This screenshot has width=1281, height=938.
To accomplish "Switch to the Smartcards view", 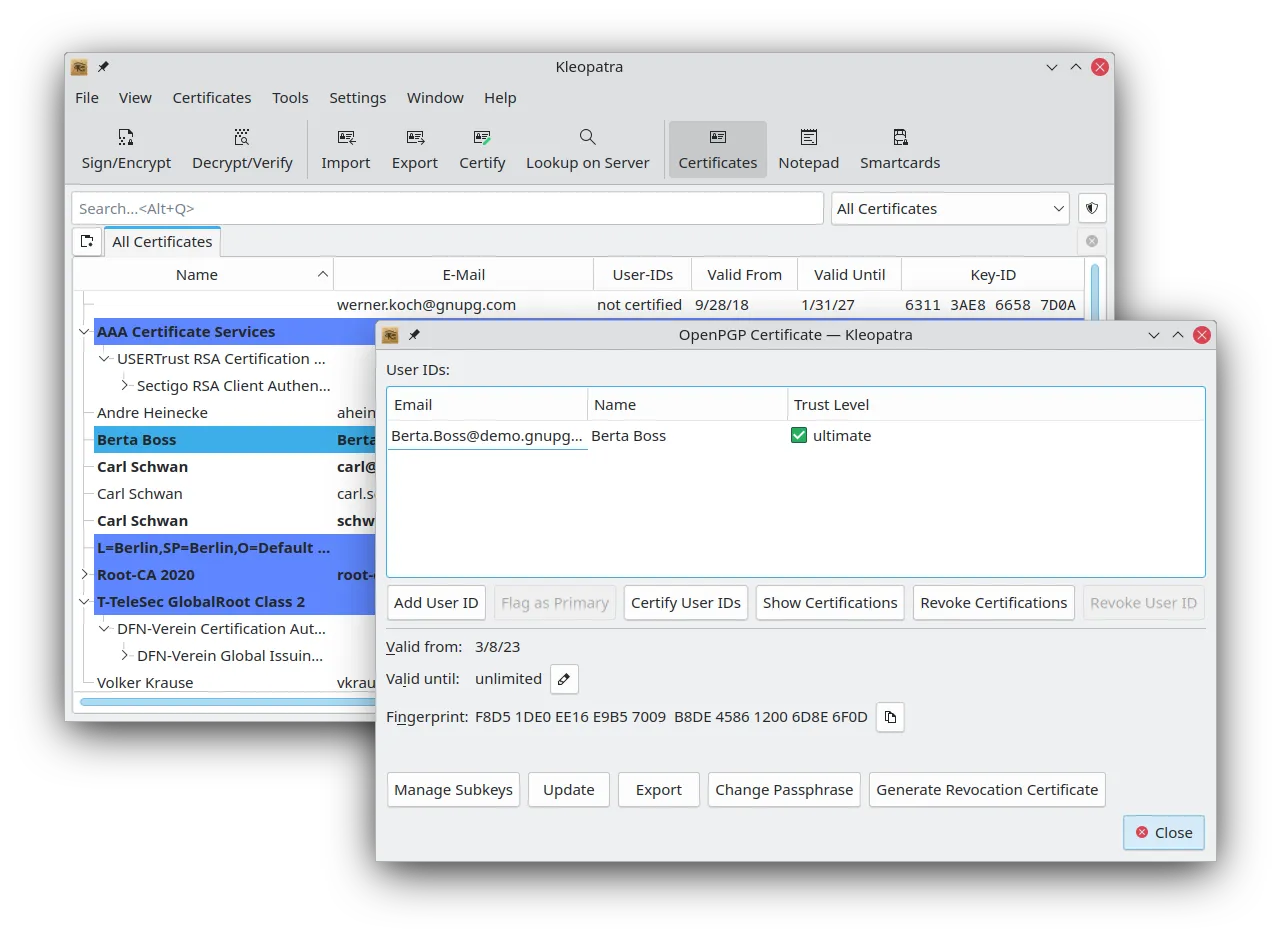I will point(899,148).
